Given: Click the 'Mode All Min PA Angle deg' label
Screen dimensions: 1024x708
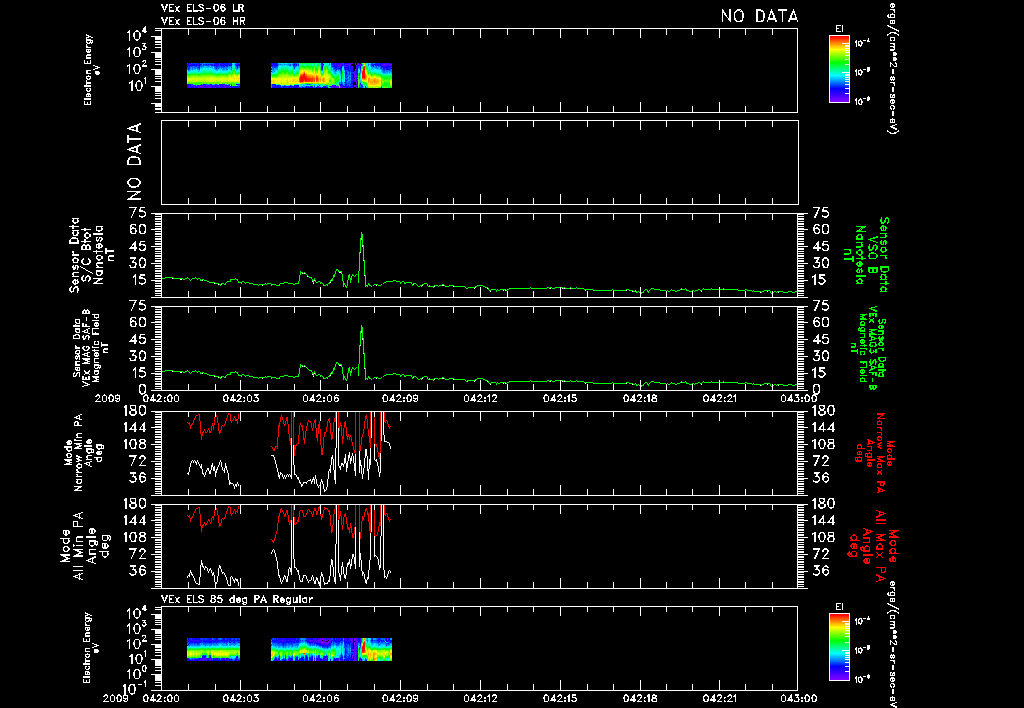Looking at the screenshot, I should 86,545.
